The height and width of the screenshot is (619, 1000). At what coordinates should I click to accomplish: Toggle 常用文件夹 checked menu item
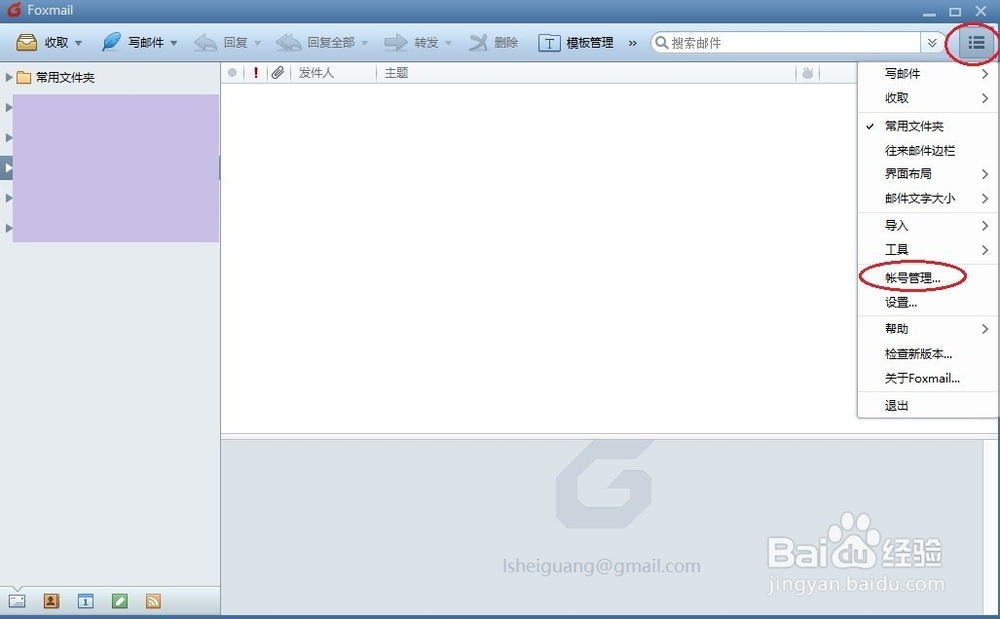pos(927,126)
